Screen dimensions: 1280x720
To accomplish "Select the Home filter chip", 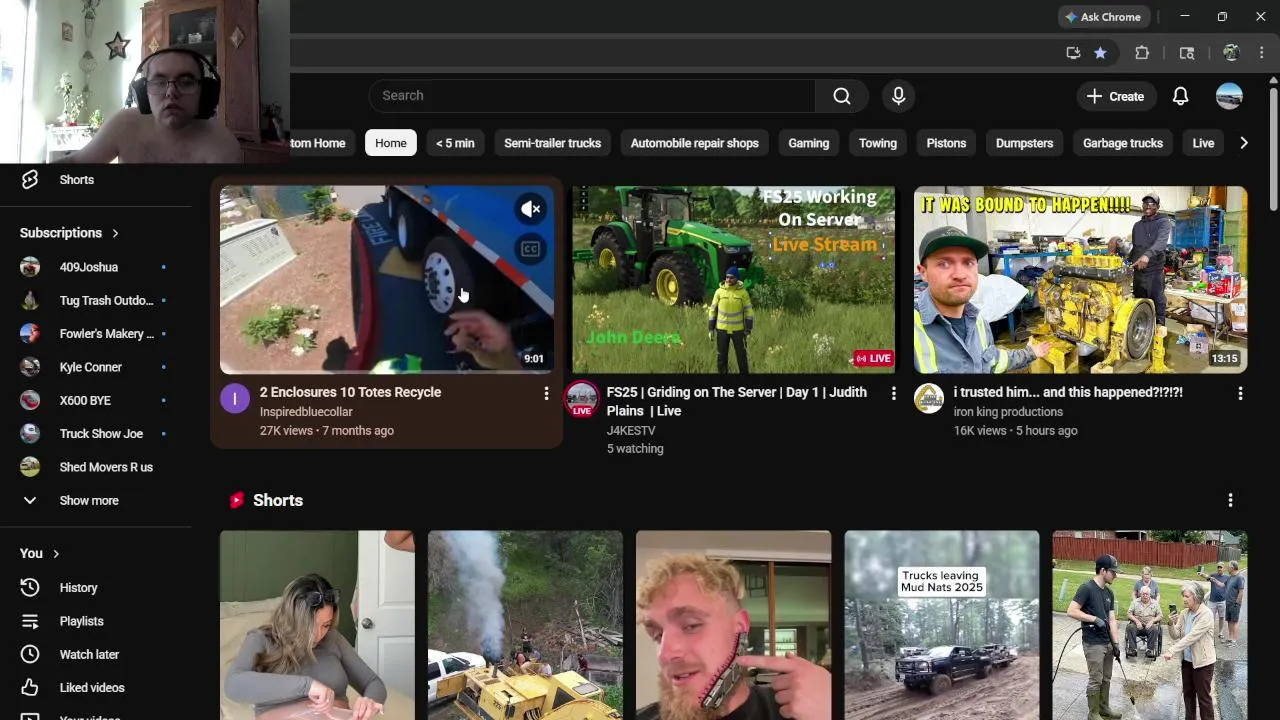I will [x=391, y=143].
